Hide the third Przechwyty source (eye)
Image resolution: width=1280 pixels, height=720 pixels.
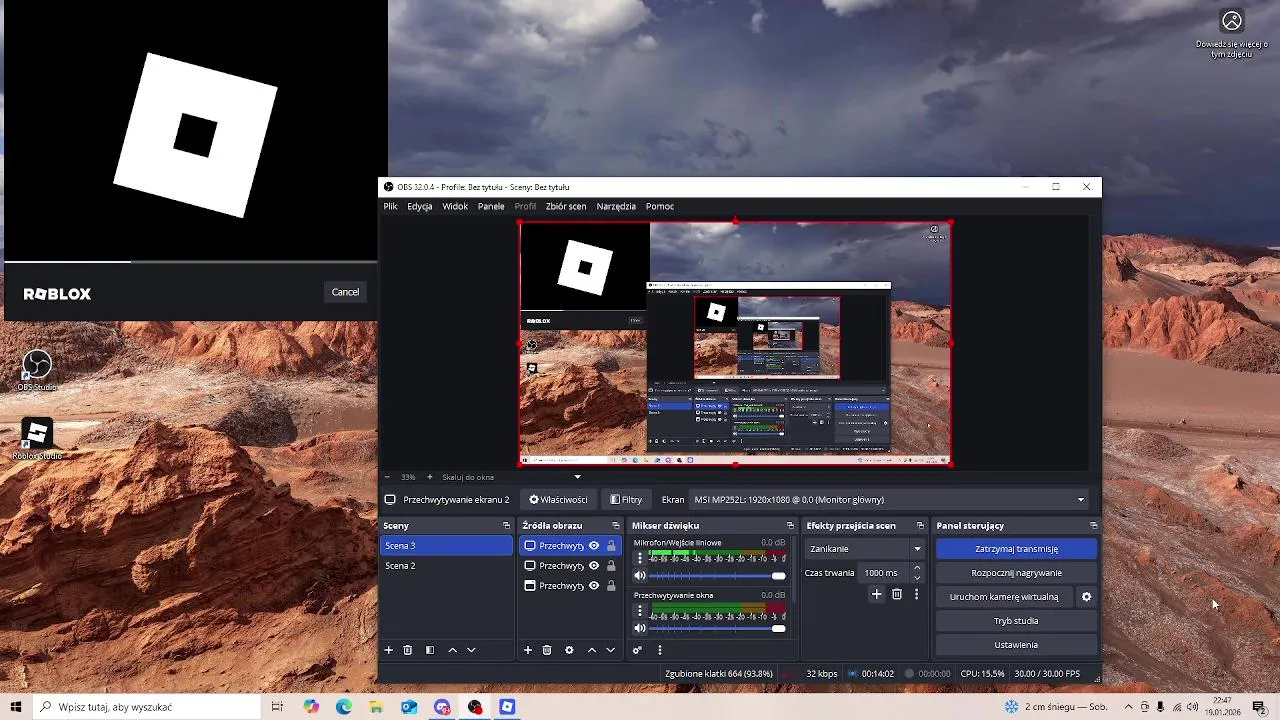click(594, 586)
